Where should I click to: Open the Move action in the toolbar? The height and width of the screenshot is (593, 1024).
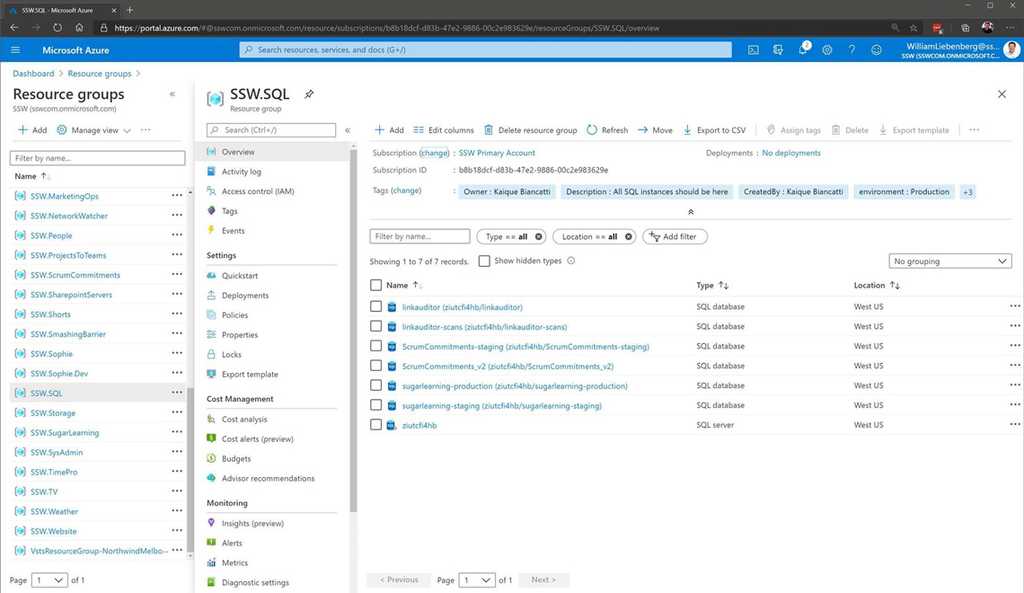point(670,129)
